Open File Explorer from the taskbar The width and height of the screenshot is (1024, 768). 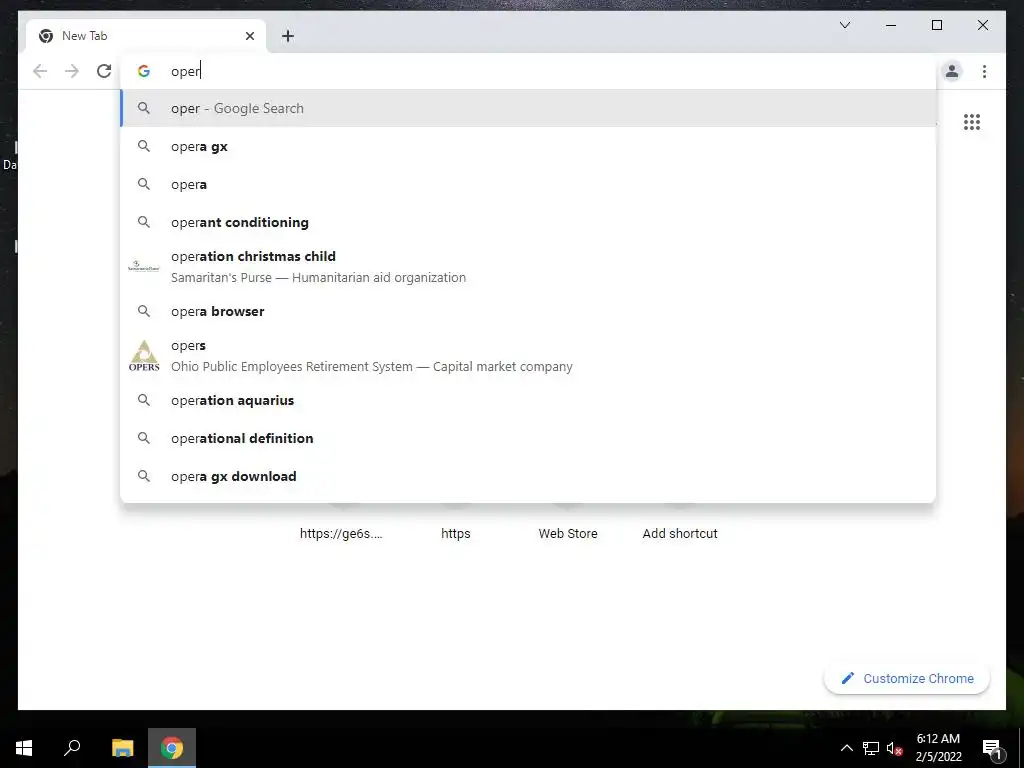(x=122, y=748)
